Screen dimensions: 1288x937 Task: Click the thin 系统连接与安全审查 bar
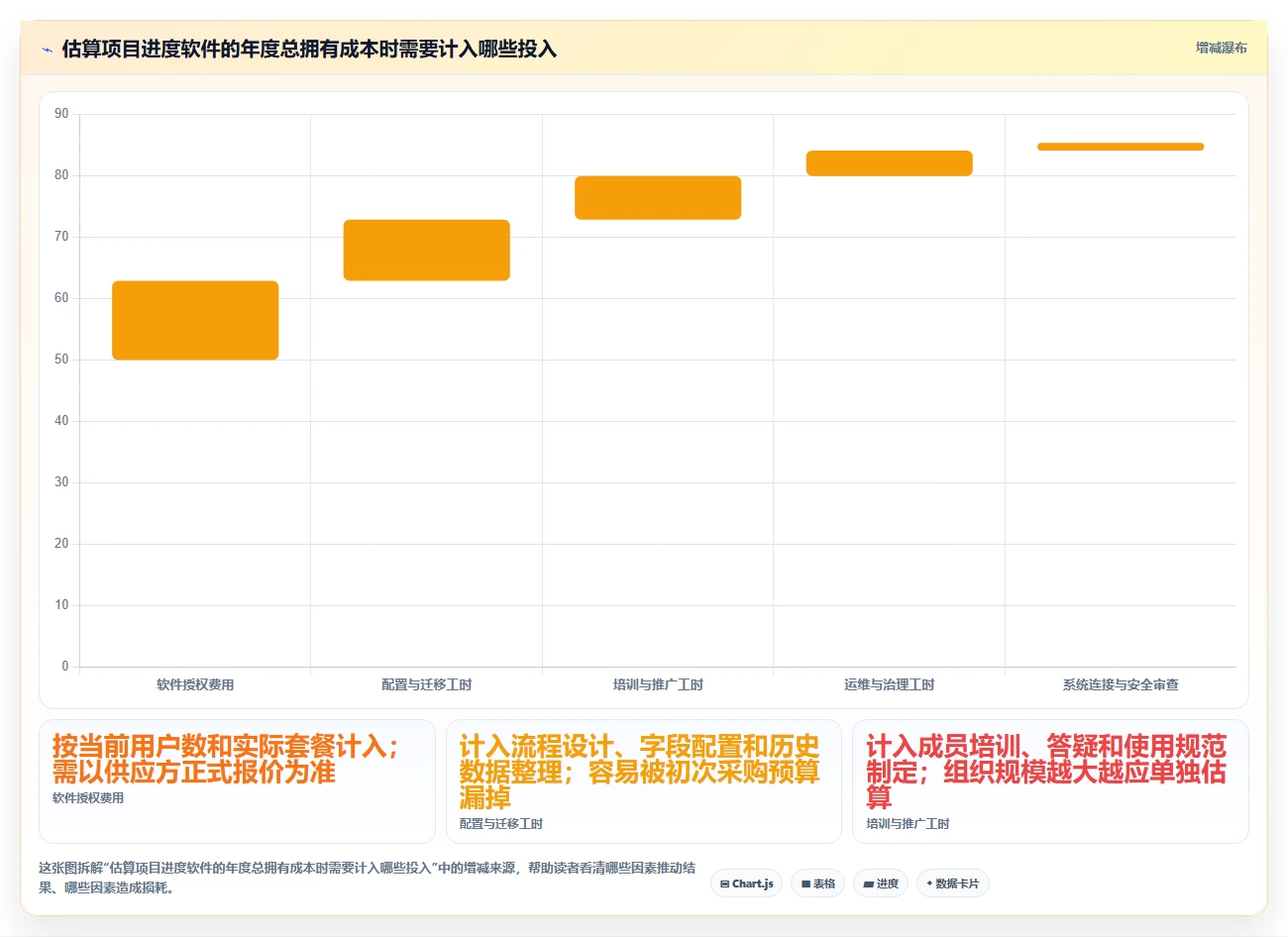(1121, 147)
